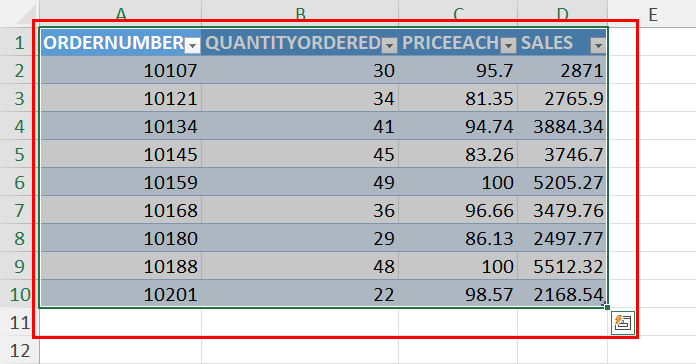Open the SALES filter dropdown
Screen dimensions: 696x364
click(x=598, y=45)
